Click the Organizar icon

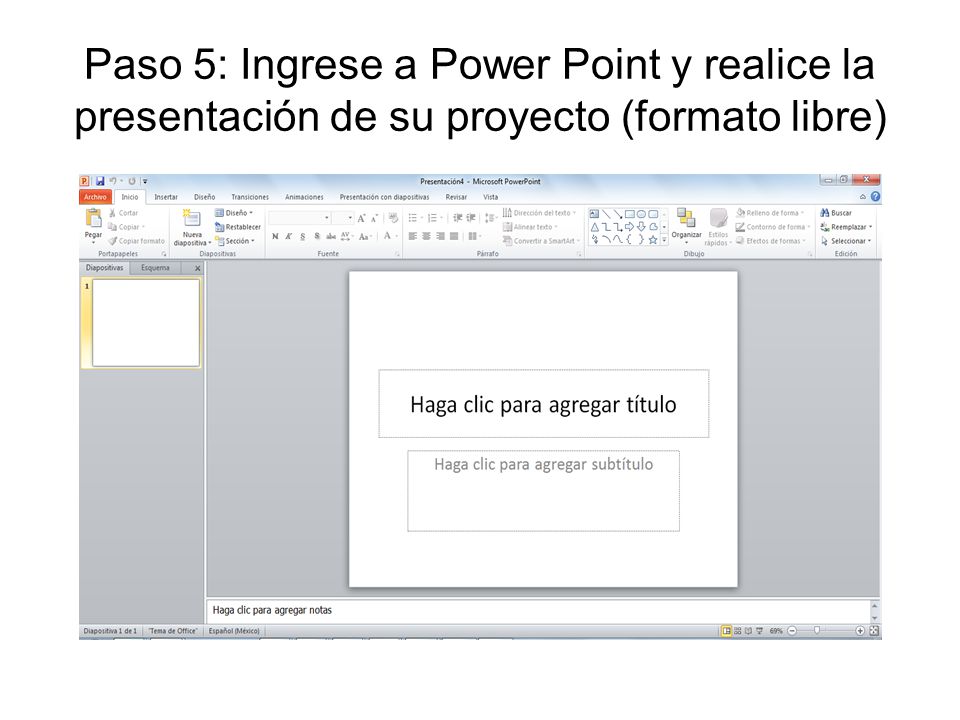click(x=686, y=217)
